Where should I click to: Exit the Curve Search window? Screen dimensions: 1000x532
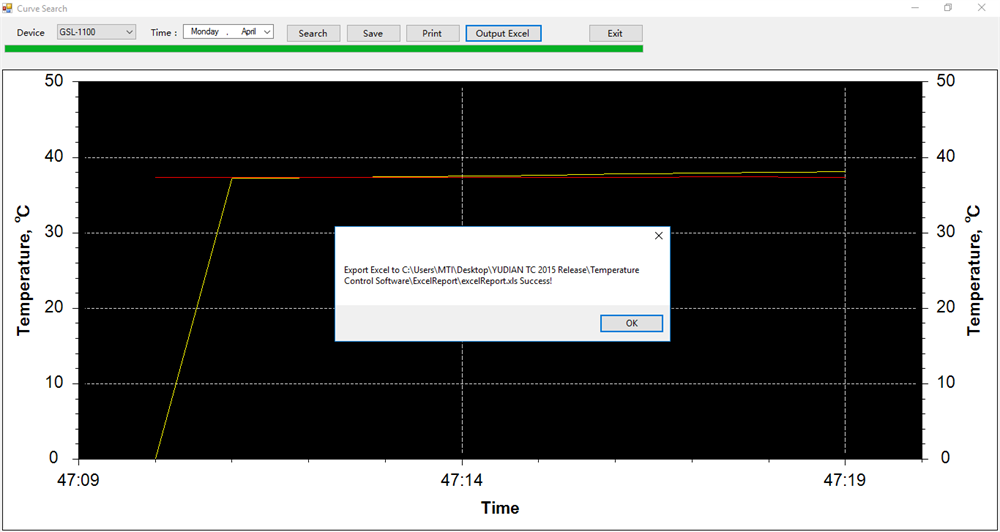(x=615, y=33)
